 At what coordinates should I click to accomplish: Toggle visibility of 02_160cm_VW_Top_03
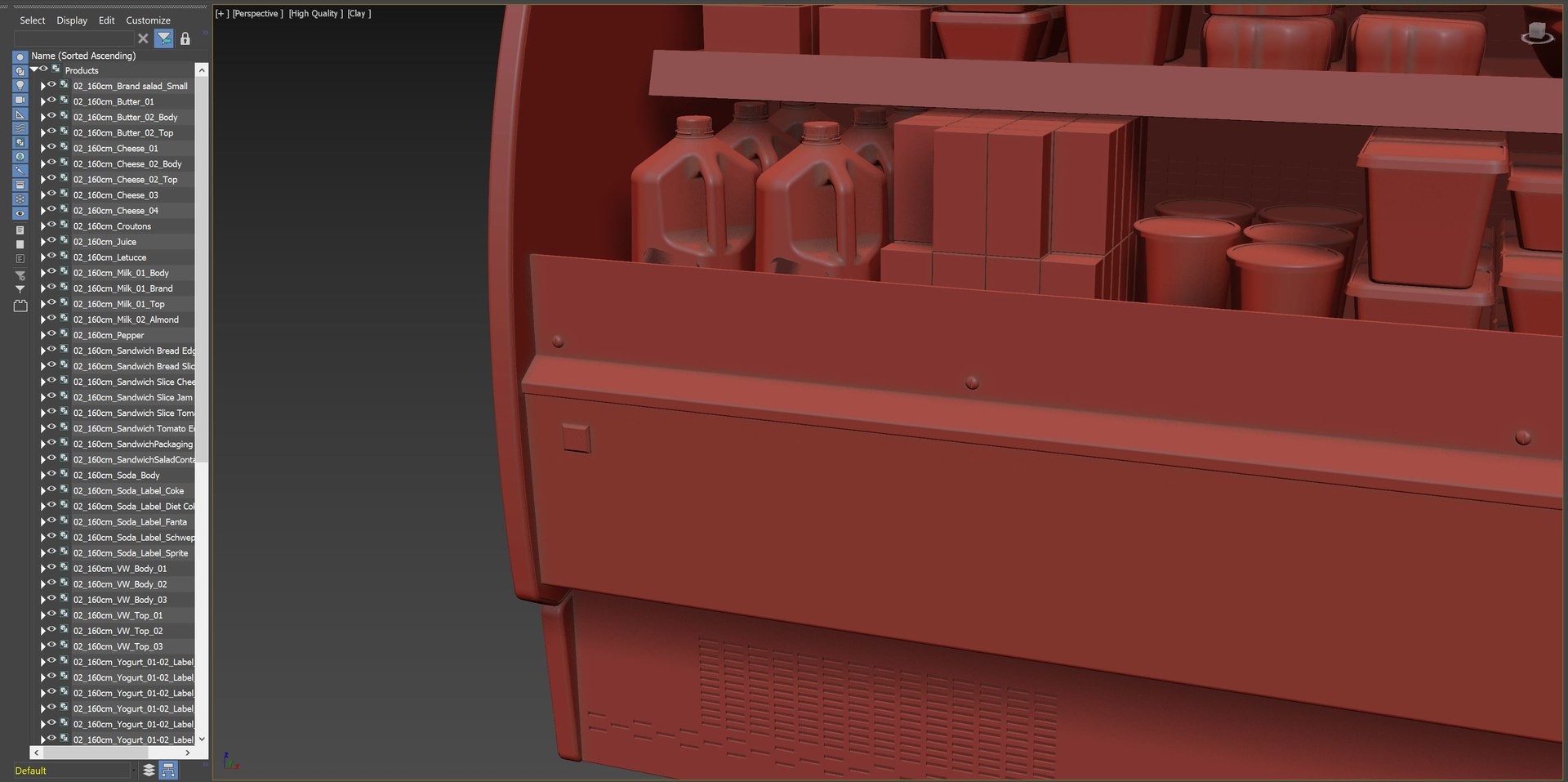(x=52, y=646)
